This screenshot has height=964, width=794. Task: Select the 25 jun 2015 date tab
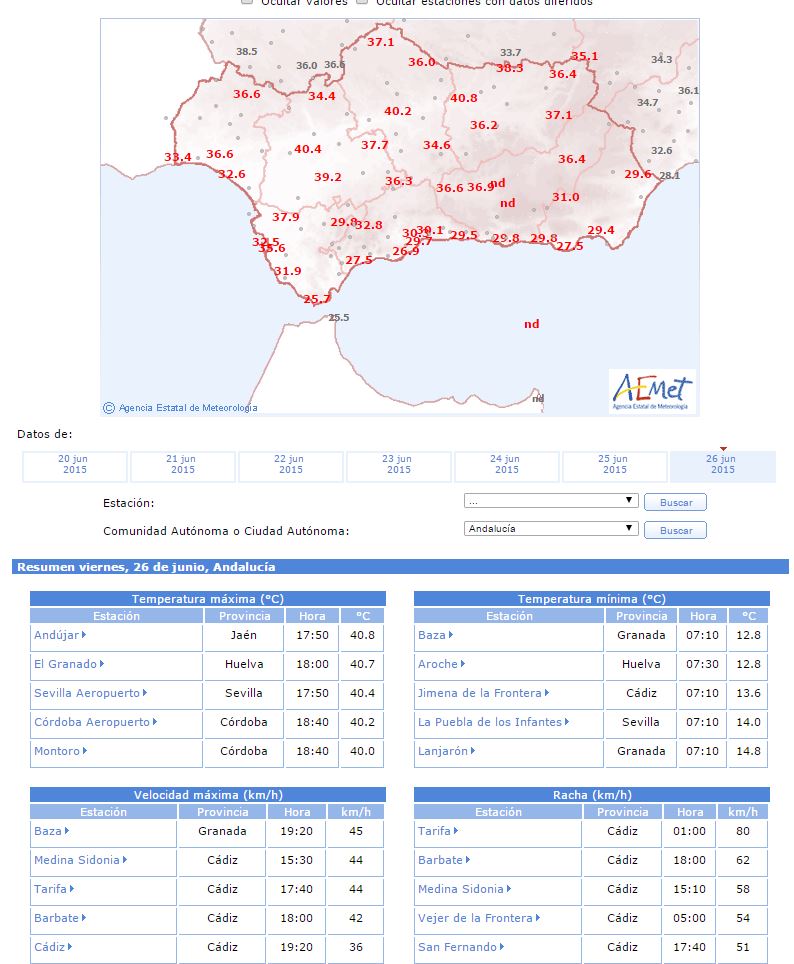[x=614, y=467]
